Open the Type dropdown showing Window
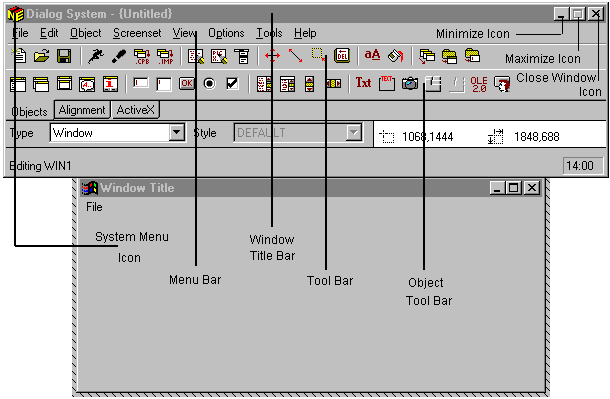Viewport: 610px width, 399px height. click(x=176, y=133)
